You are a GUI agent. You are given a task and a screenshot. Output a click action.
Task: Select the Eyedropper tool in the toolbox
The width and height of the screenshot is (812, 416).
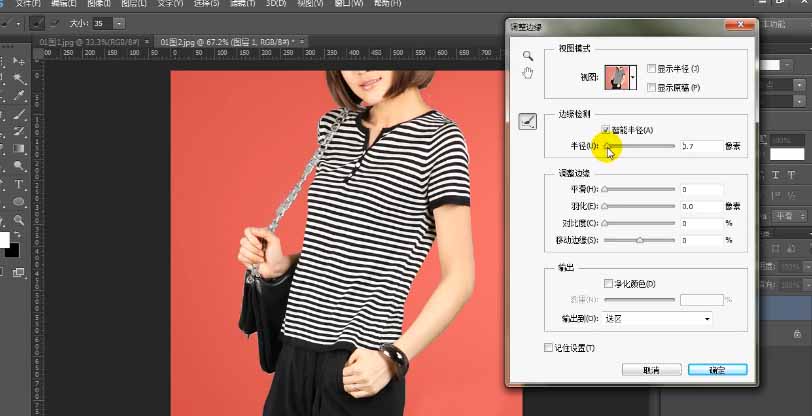pos(19,95)
